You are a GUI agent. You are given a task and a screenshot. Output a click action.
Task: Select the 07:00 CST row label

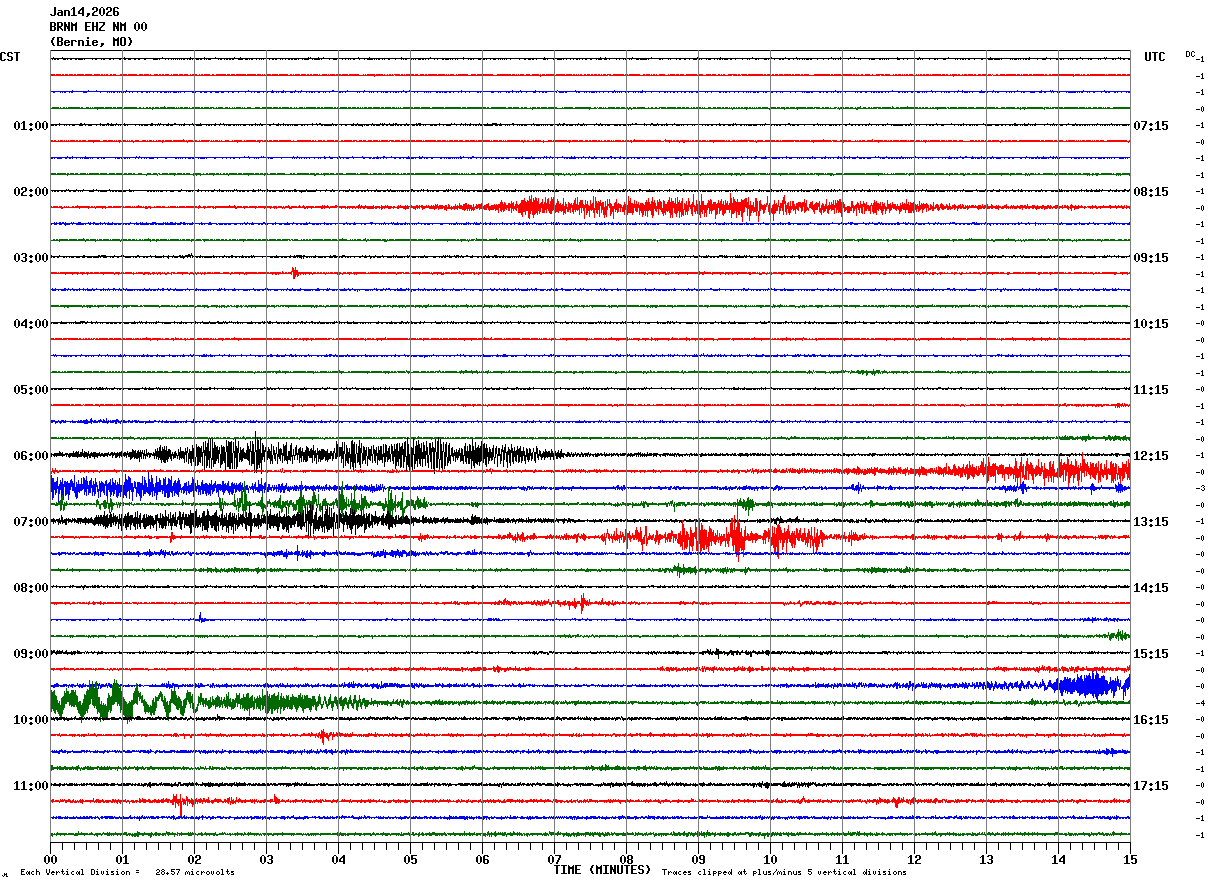31,522
